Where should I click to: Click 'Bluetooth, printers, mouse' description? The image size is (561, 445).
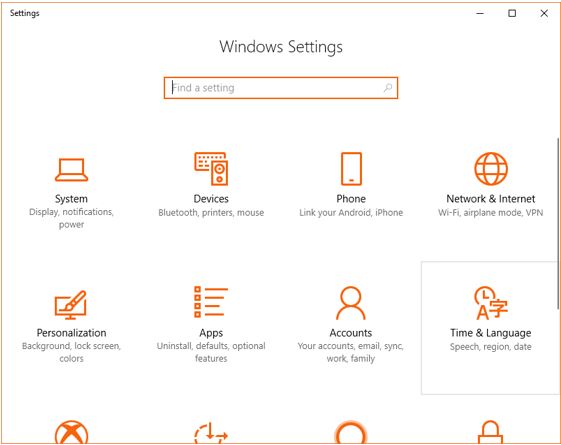click(211, 213)
